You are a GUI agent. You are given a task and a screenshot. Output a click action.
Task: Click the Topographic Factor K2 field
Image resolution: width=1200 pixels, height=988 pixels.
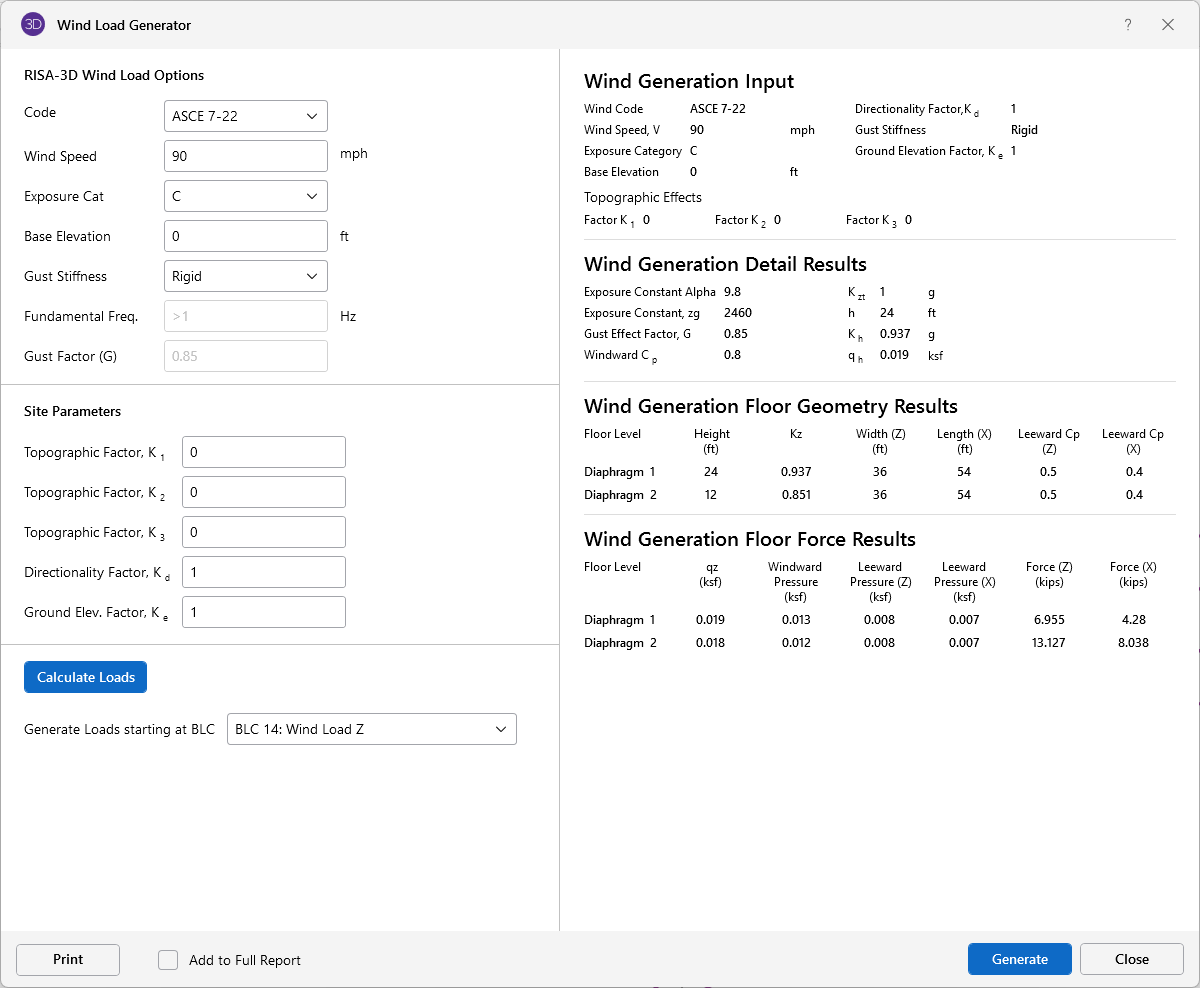[x=263, y=492]
